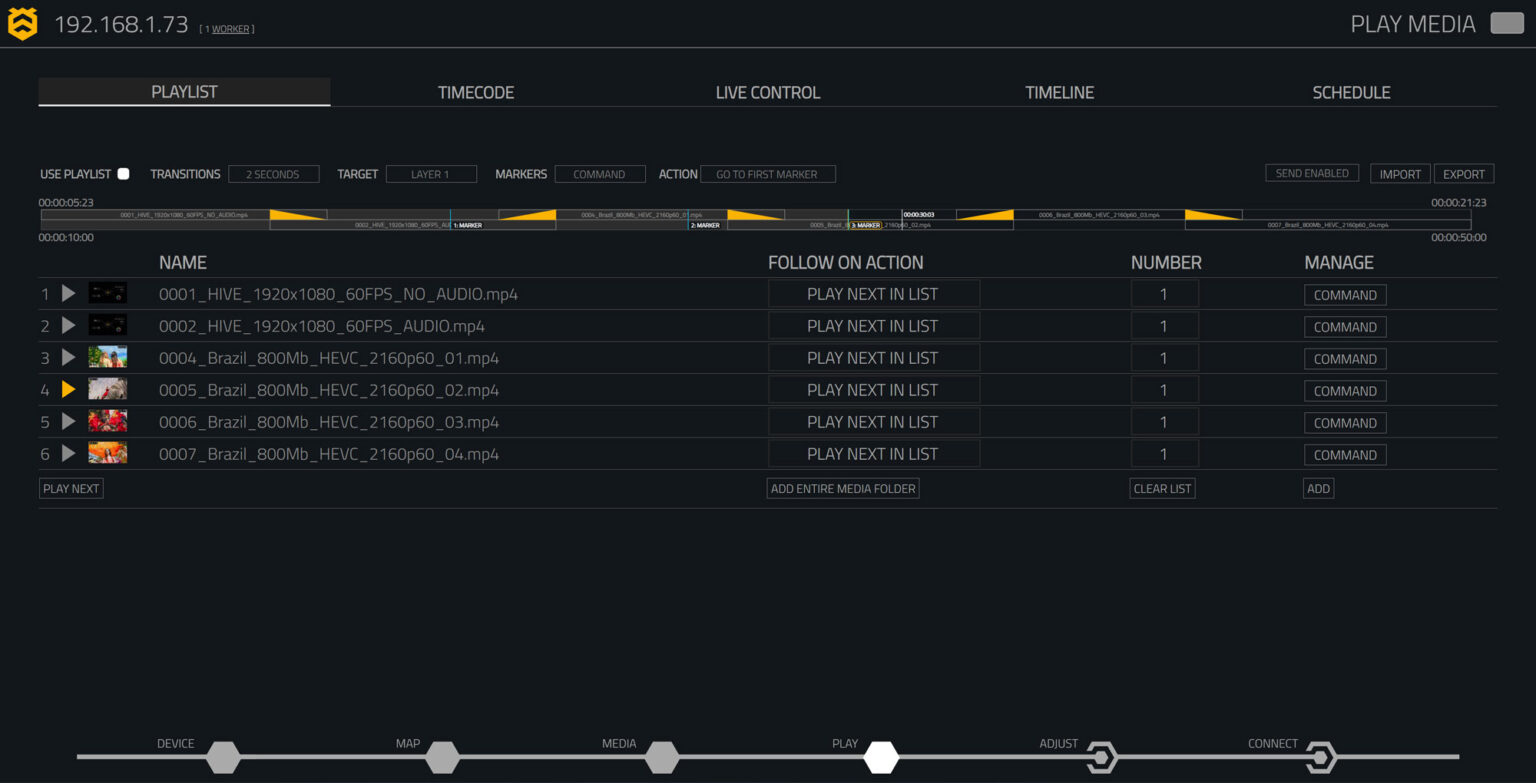
Task: Enable the USE PLAYLIST checkbox
Action: 123,173
